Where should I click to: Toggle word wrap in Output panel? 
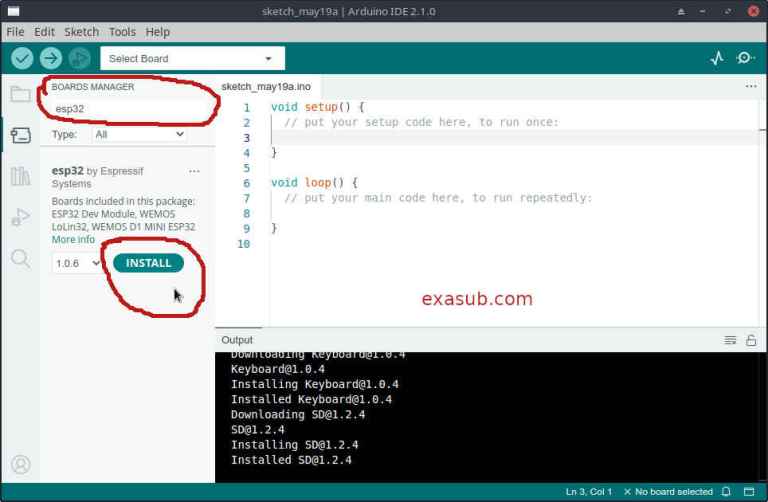730,340
